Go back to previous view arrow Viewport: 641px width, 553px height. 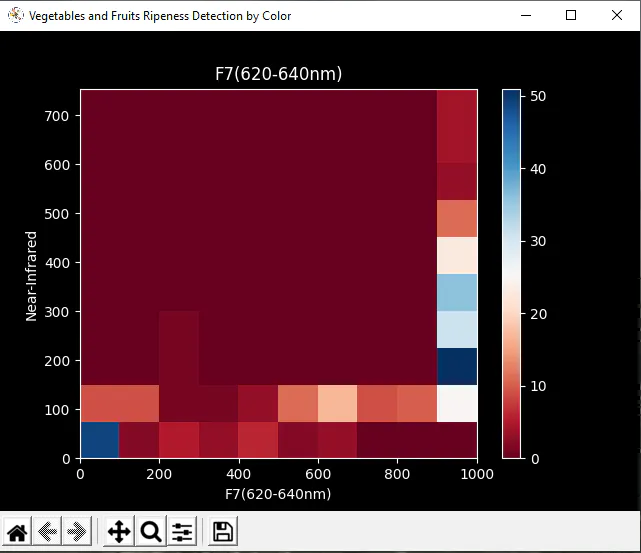click(47, 532)
